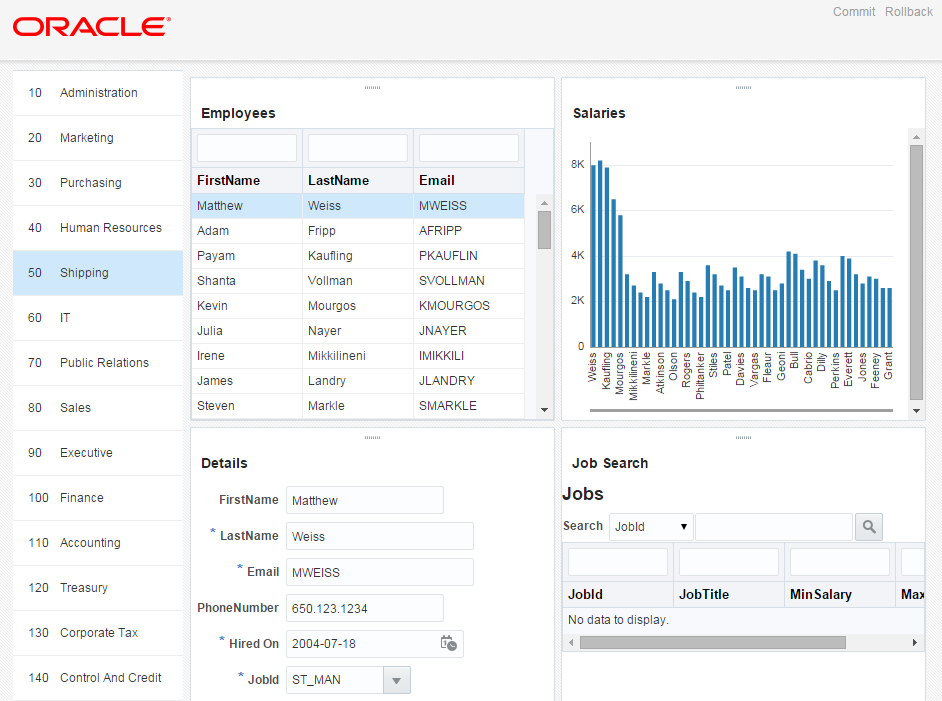Screen dimensions: 942x701
Task: Sort by LastName column header
Action: click(x=358, y=181)
